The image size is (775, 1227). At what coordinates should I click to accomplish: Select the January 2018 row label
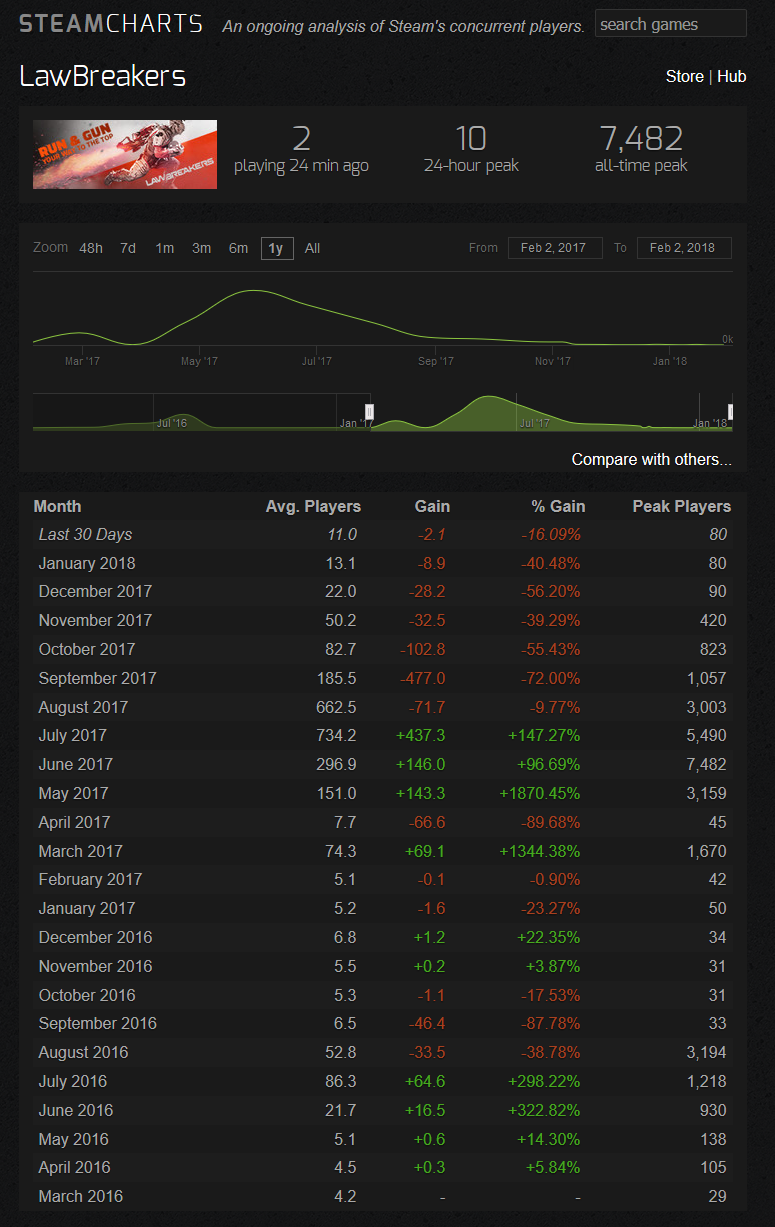[87, 564]
